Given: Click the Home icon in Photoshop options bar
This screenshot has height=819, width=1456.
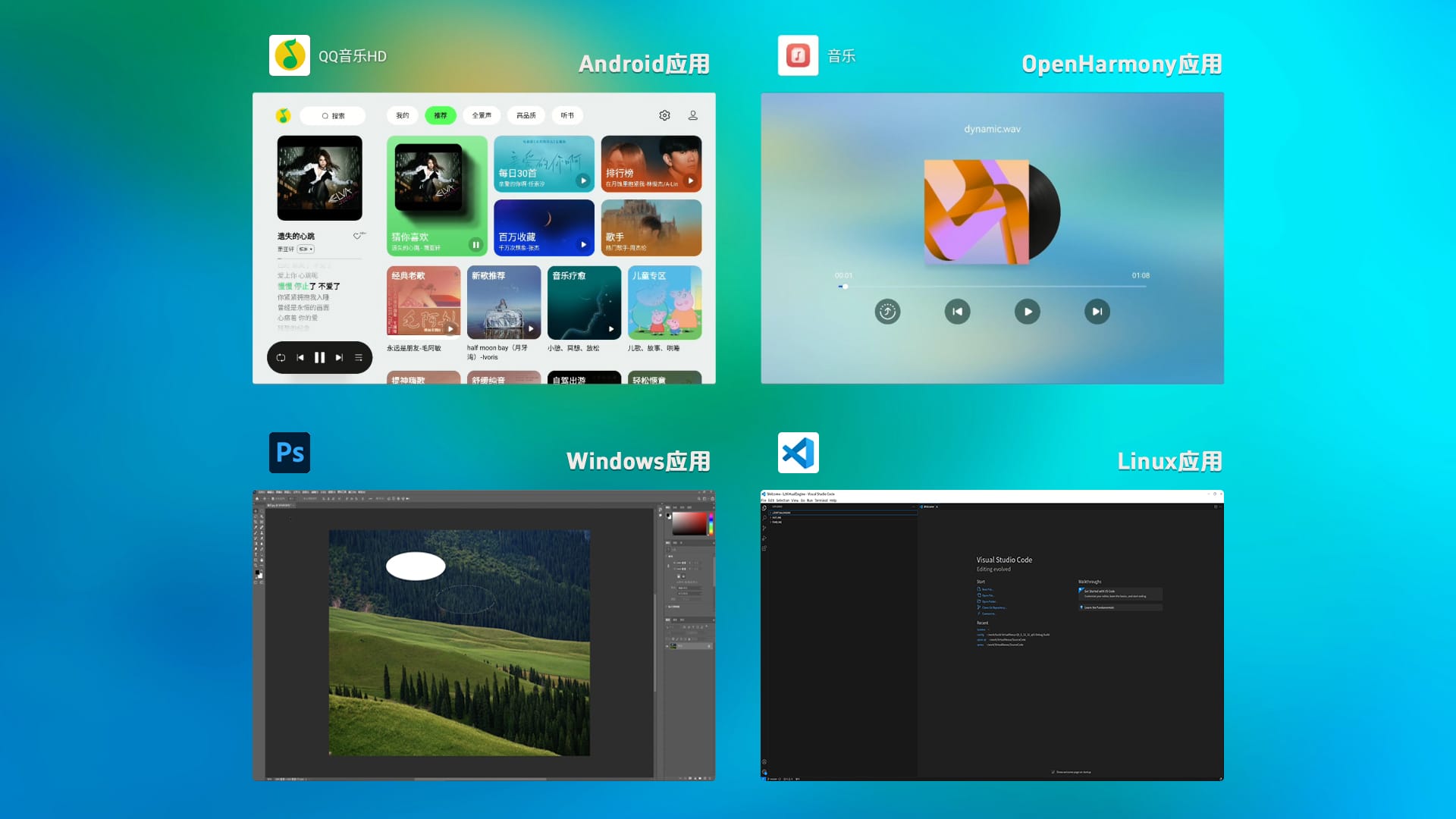Looking at the screenshot, I should pos(257,499).
